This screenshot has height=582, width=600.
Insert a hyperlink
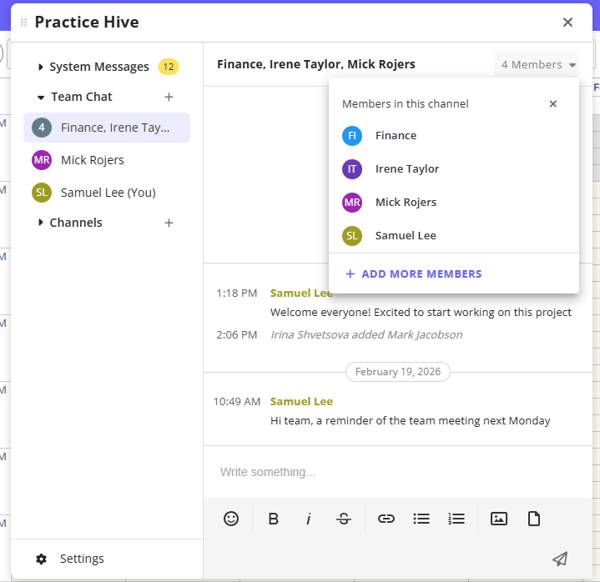point(386,518)
